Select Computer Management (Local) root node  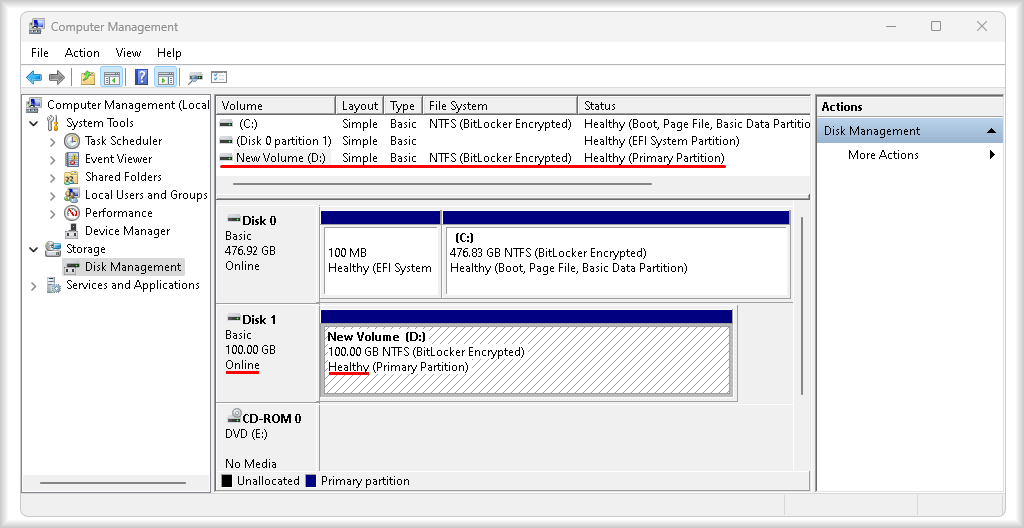(127, 105)
